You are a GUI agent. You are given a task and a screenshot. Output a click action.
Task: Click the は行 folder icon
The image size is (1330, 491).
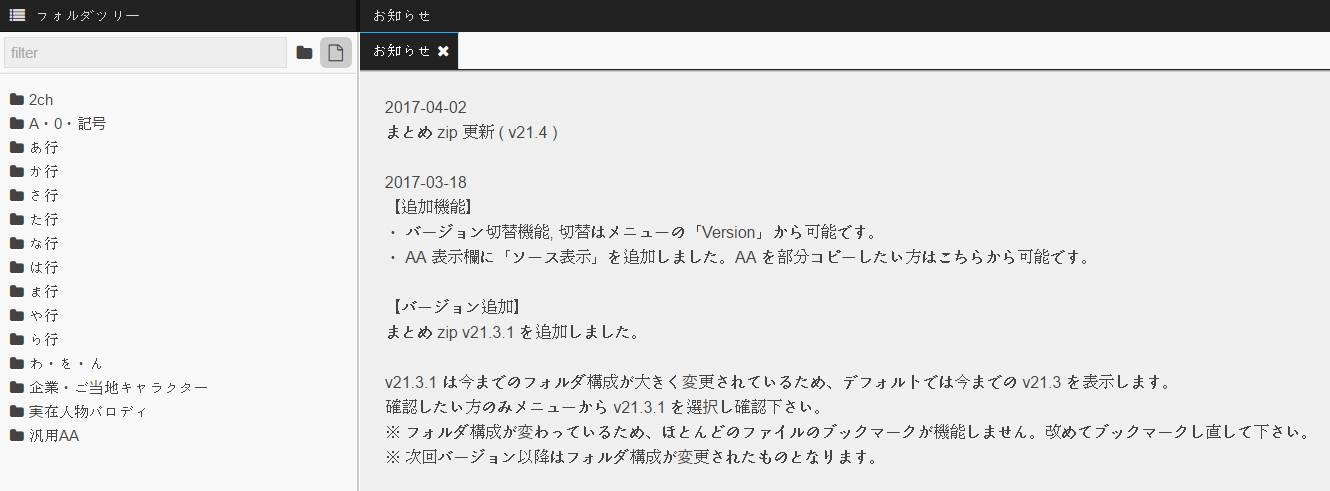pos(17,267)
